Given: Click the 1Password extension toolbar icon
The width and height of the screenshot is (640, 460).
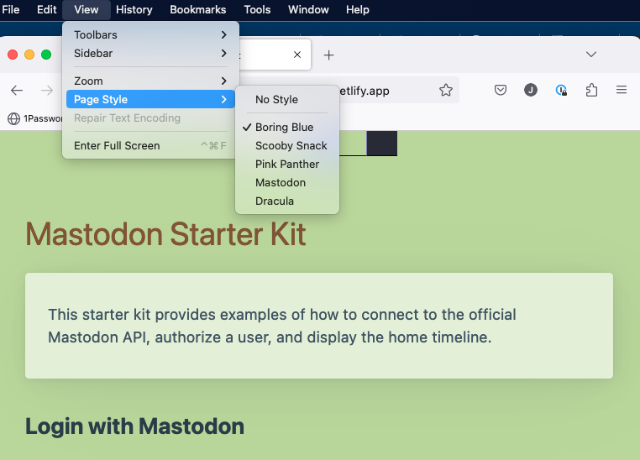Looking at the screenshot, I should [561, 90].
